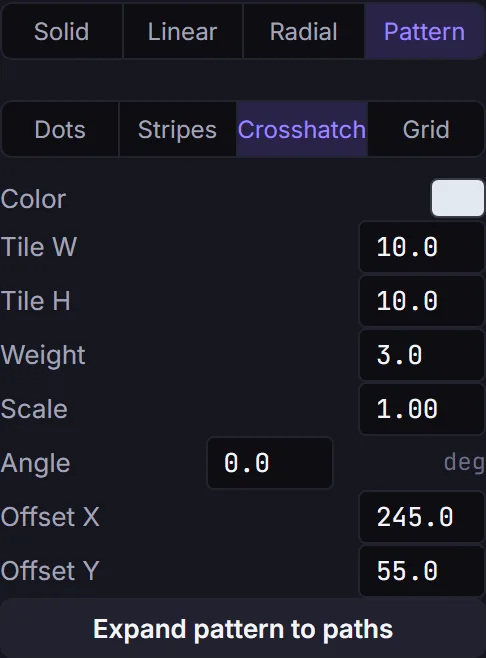Activate the Pattern fill tab
486x658 pixels.
point(424,31)
